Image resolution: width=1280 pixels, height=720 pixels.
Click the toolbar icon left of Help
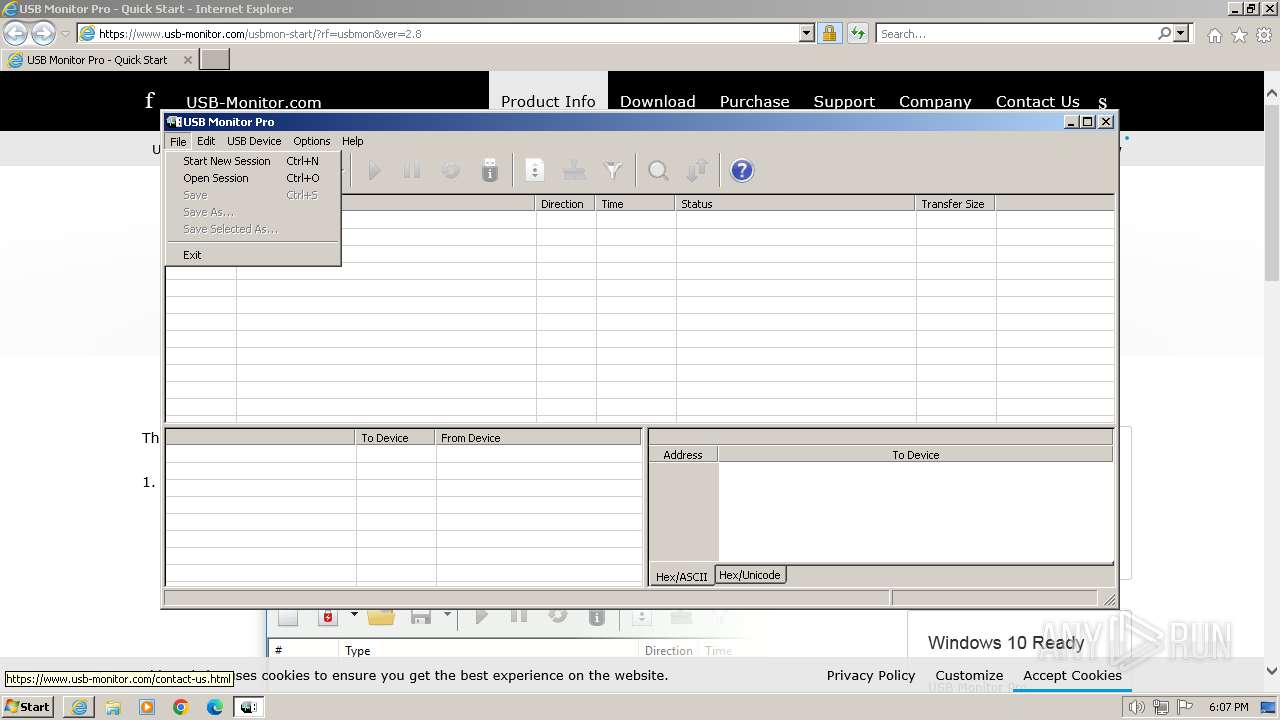[697, 171]
